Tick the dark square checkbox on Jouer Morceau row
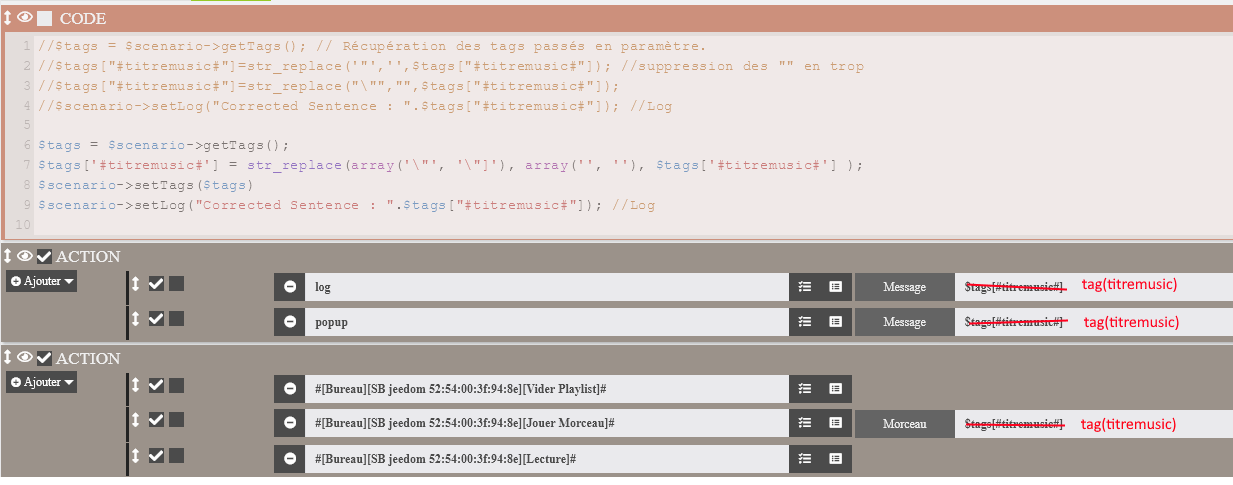Screen dimensions: 1233x485 point(176,421)
